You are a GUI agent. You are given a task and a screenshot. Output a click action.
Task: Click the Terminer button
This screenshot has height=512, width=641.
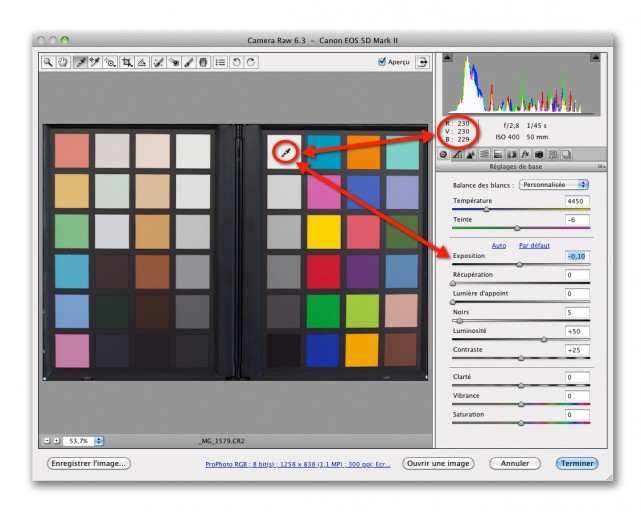pos(577,463)
